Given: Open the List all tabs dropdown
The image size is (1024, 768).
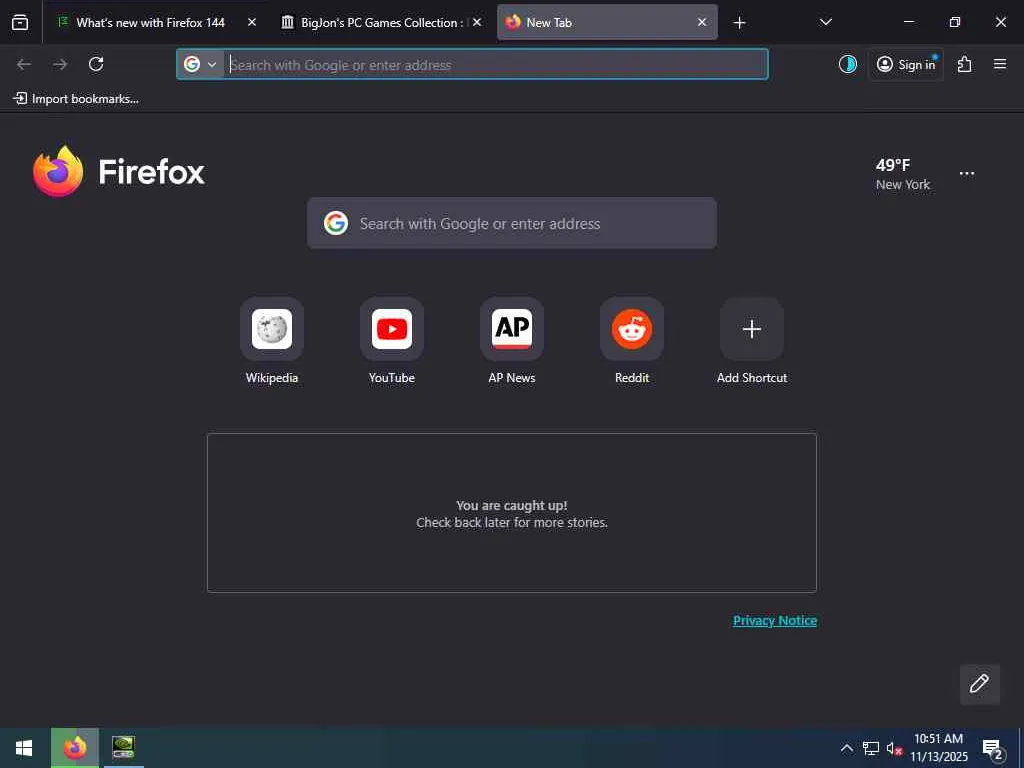Looking at the screenshot, I should [825, 22].
